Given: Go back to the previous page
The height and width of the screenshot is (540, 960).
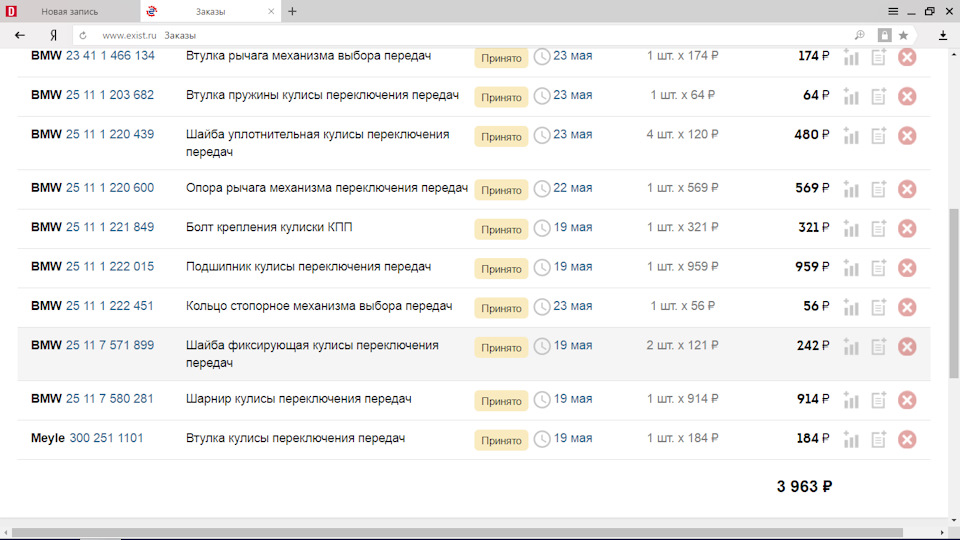Looking at the screenshot, I should point(20,36).
